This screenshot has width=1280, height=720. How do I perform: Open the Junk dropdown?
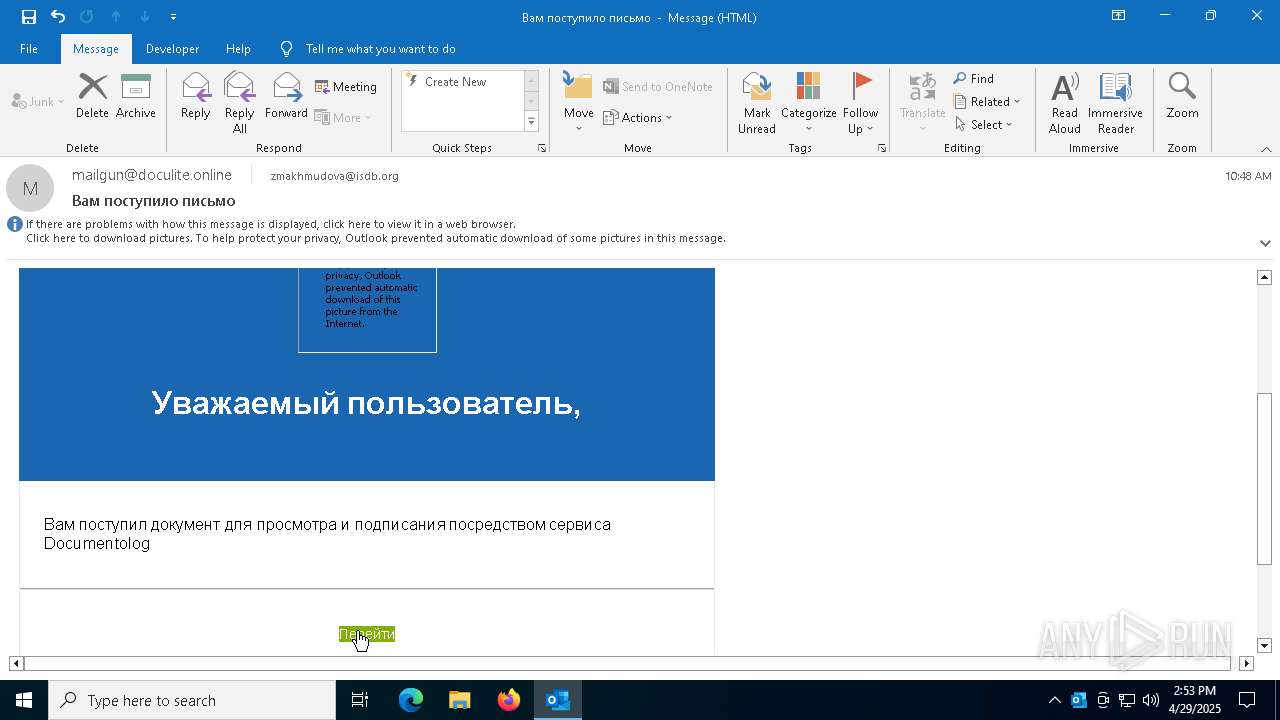click(x=38, y=102)
